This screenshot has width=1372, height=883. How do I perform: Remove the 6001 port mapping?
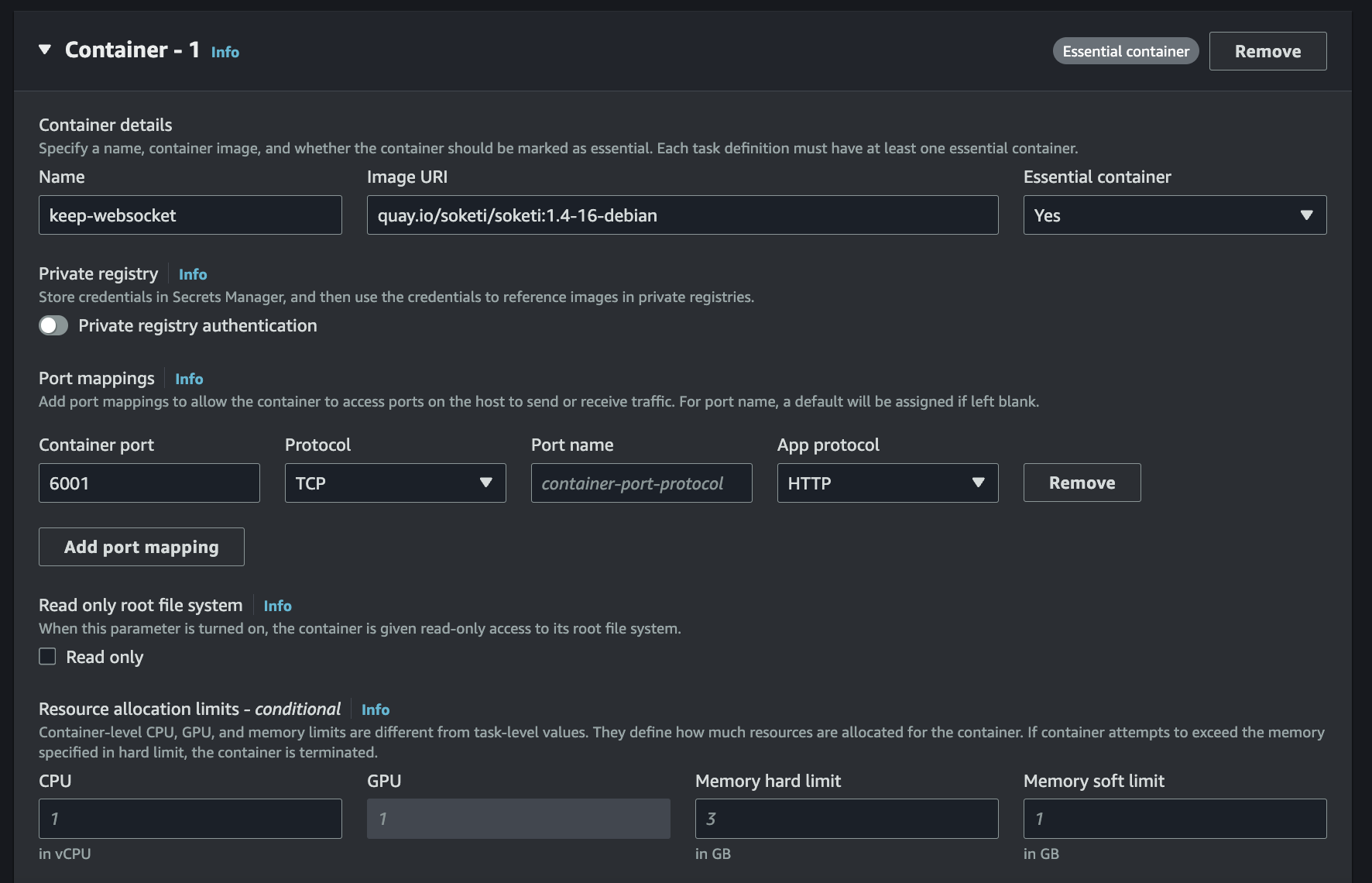coord(1082,483)
